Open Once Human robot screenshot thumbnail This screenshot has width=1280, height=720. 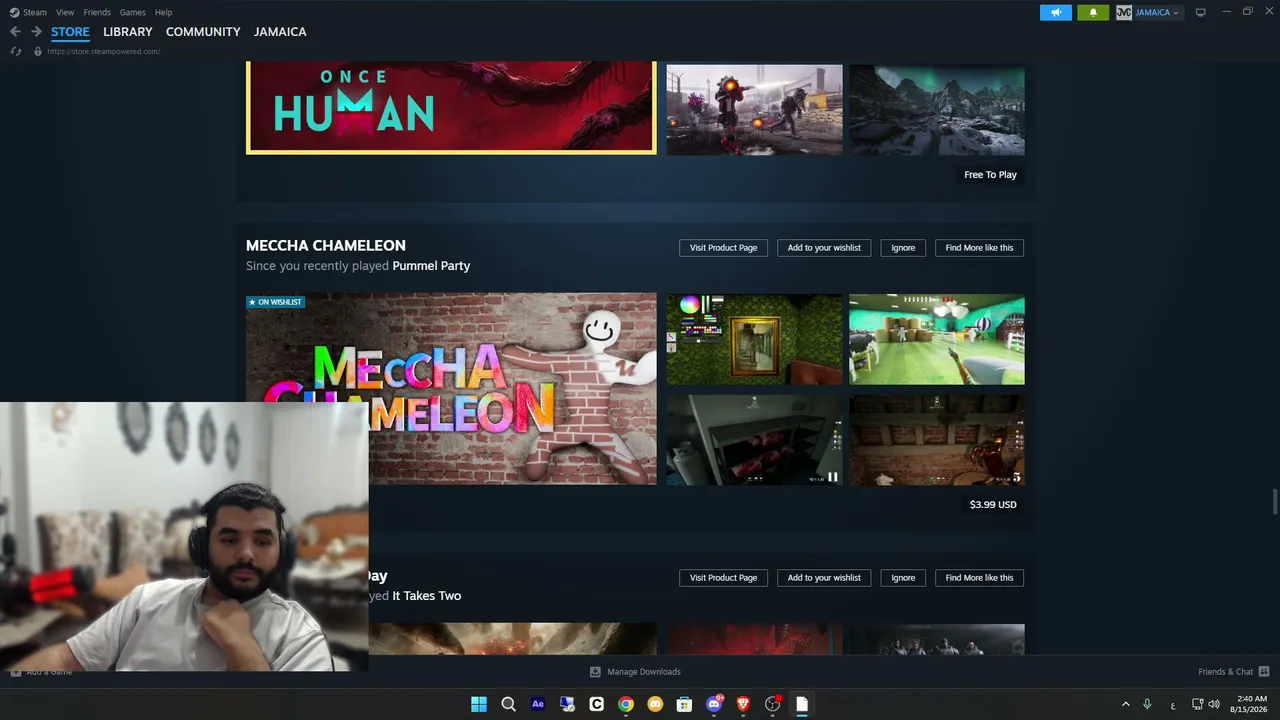755,110
